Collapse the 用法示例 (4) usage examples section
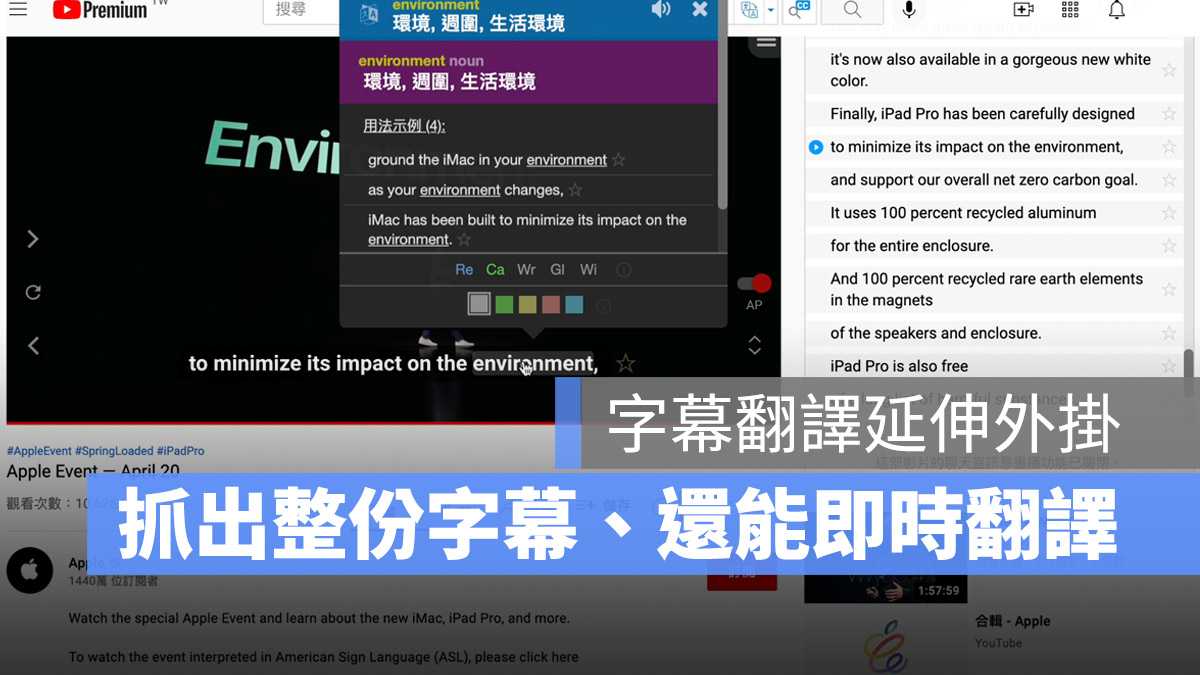Screen dimensions: 1200x675 pyautogui.click(x=404, y=126)
